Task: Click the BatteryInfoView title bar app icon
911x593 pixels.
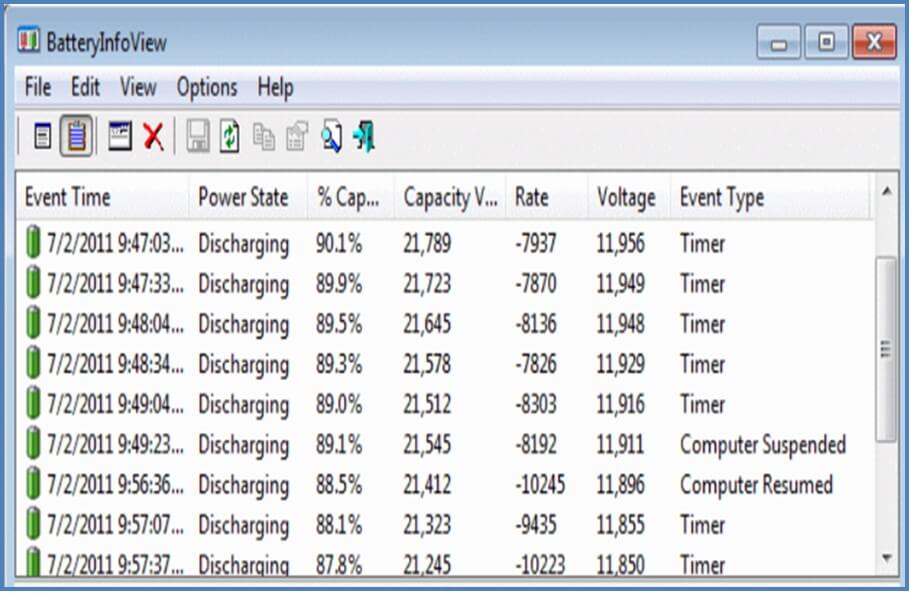Action: [28, 41]
